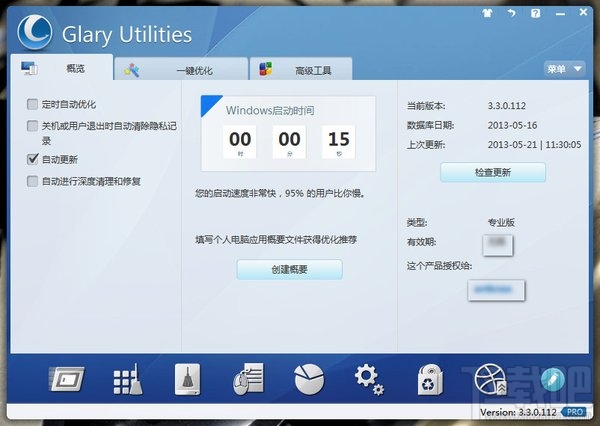600x426 pixels.
Task: Click the status bar Version: 3.3.0.112 text
Action: click(518, 412)
